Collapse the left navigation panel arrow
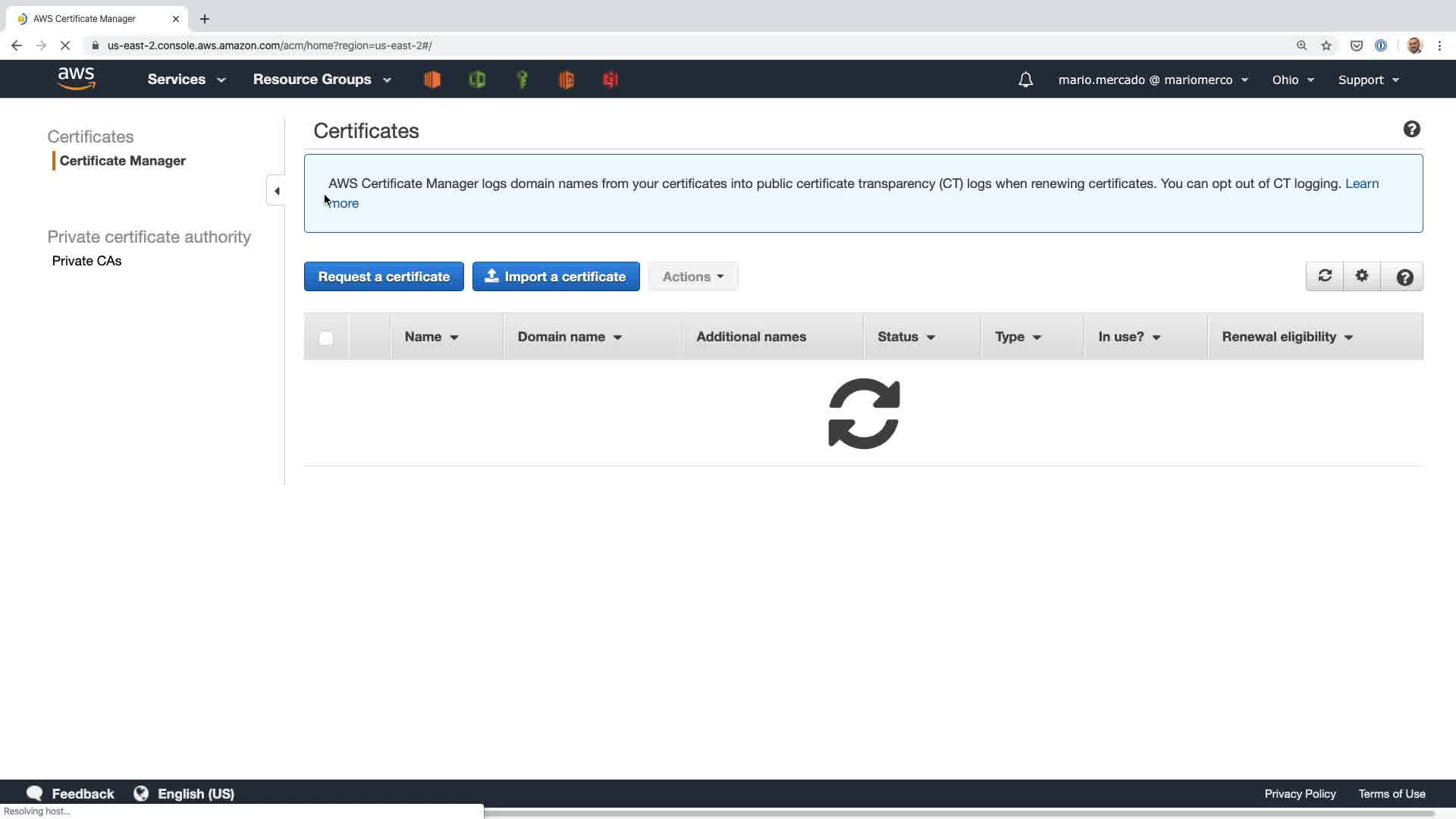The image size is (1456, 819). (277, 191)
